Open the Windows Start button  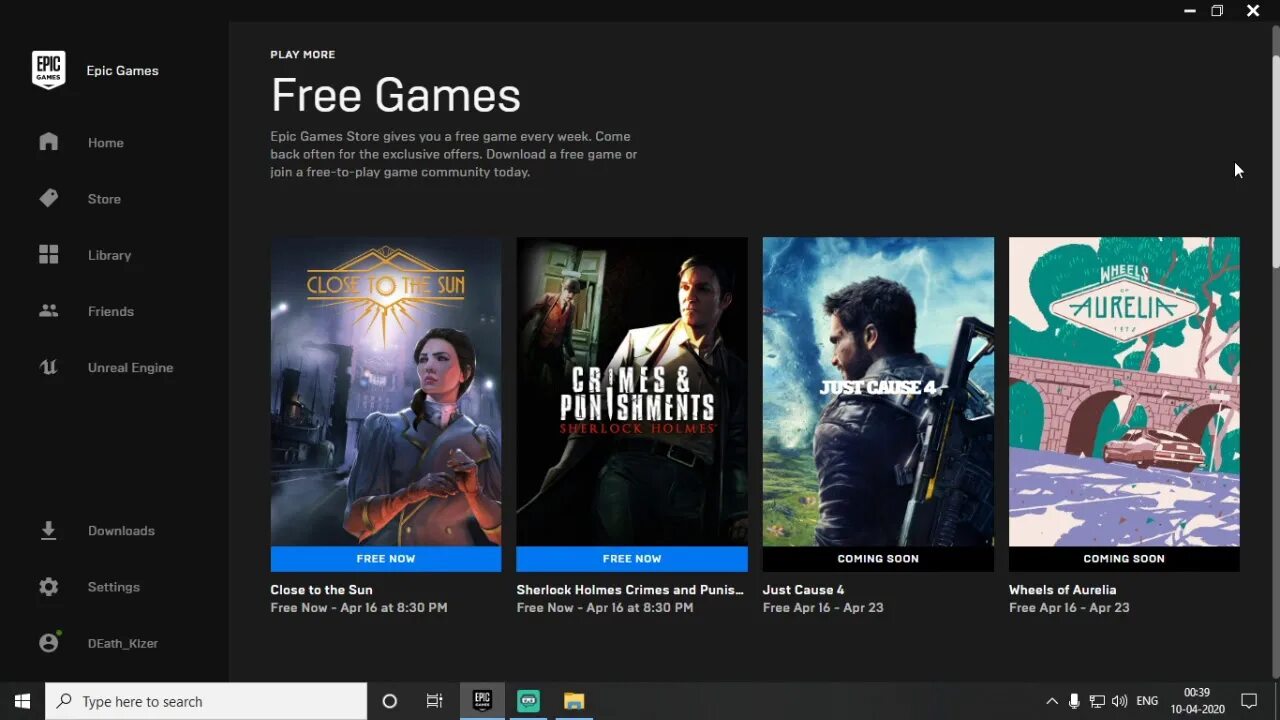[22, 701]
